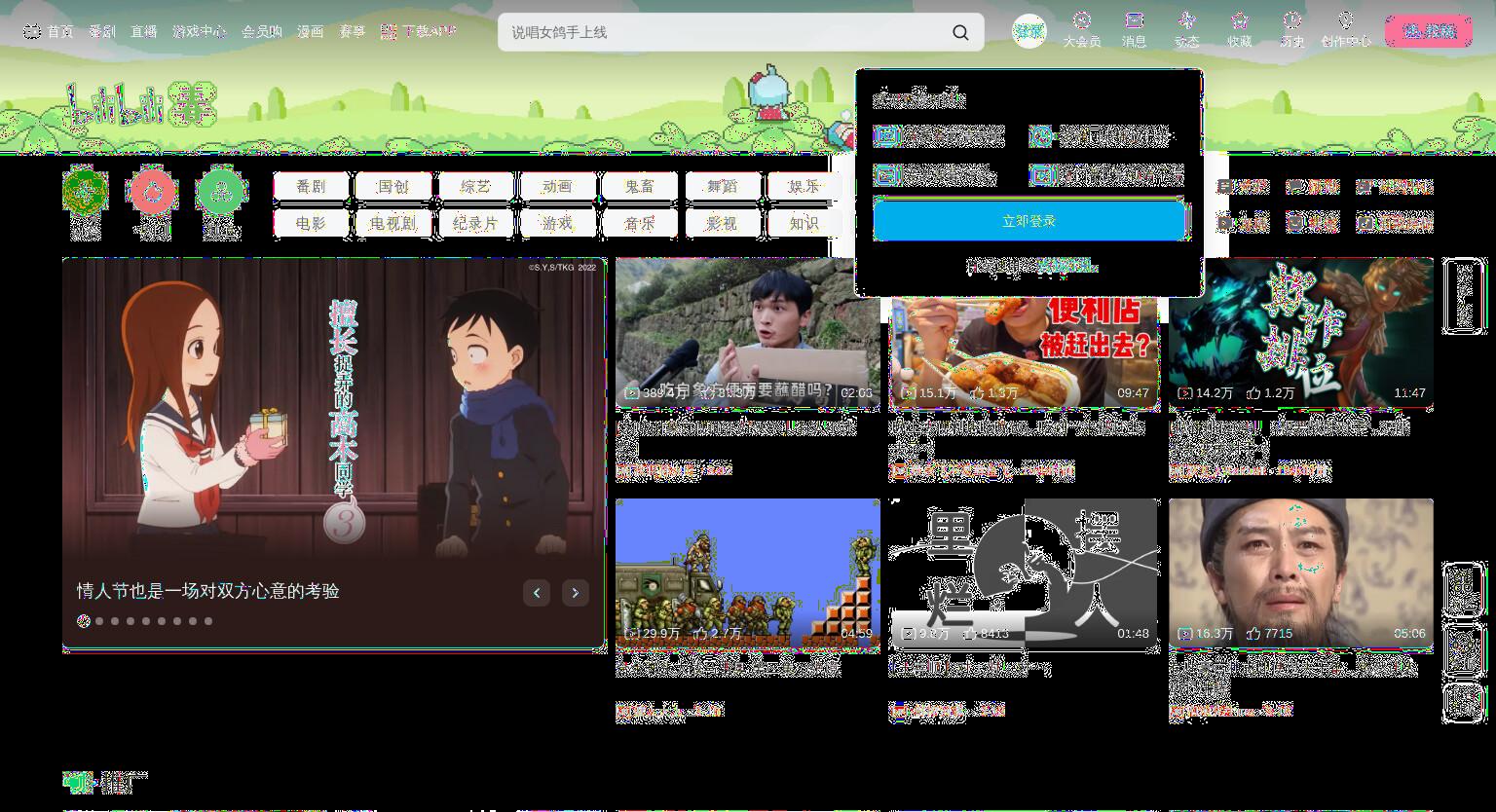Select the 影视 category tile
Screen dimensions: 1496x812
tap(722, 223)
